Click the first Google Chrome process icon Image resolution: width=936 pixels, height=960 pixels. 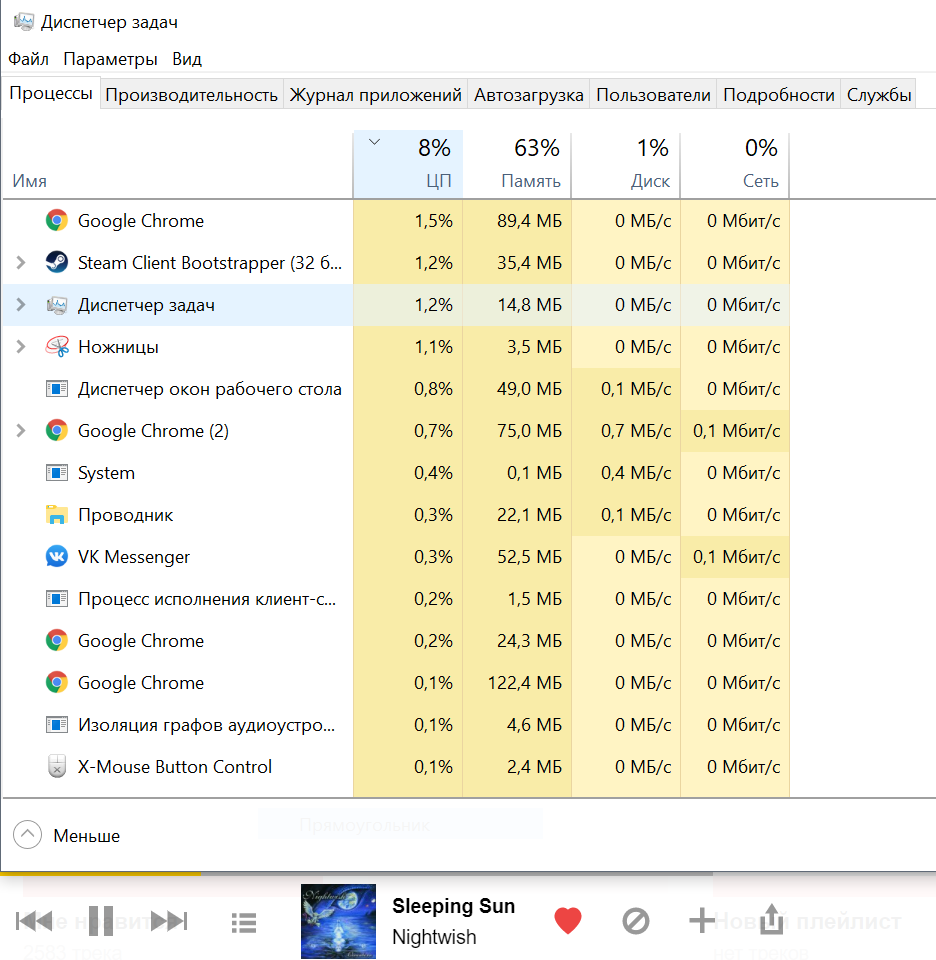tap(56, 220)
